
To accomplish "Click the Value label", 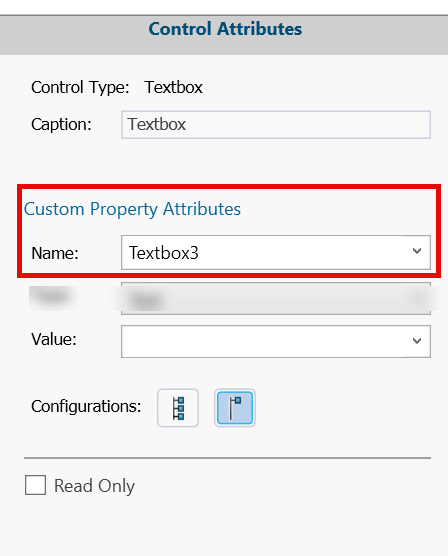I will tap(54, 339).
